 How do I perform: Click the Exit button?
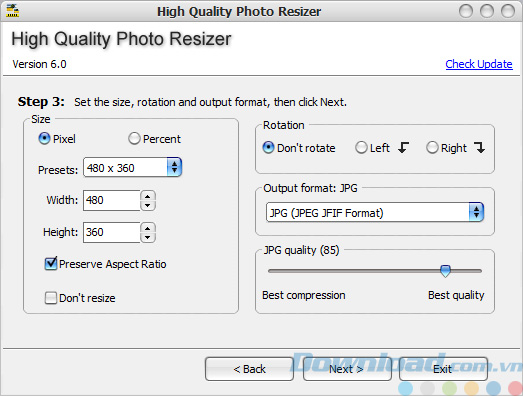[x=443, y=369]
